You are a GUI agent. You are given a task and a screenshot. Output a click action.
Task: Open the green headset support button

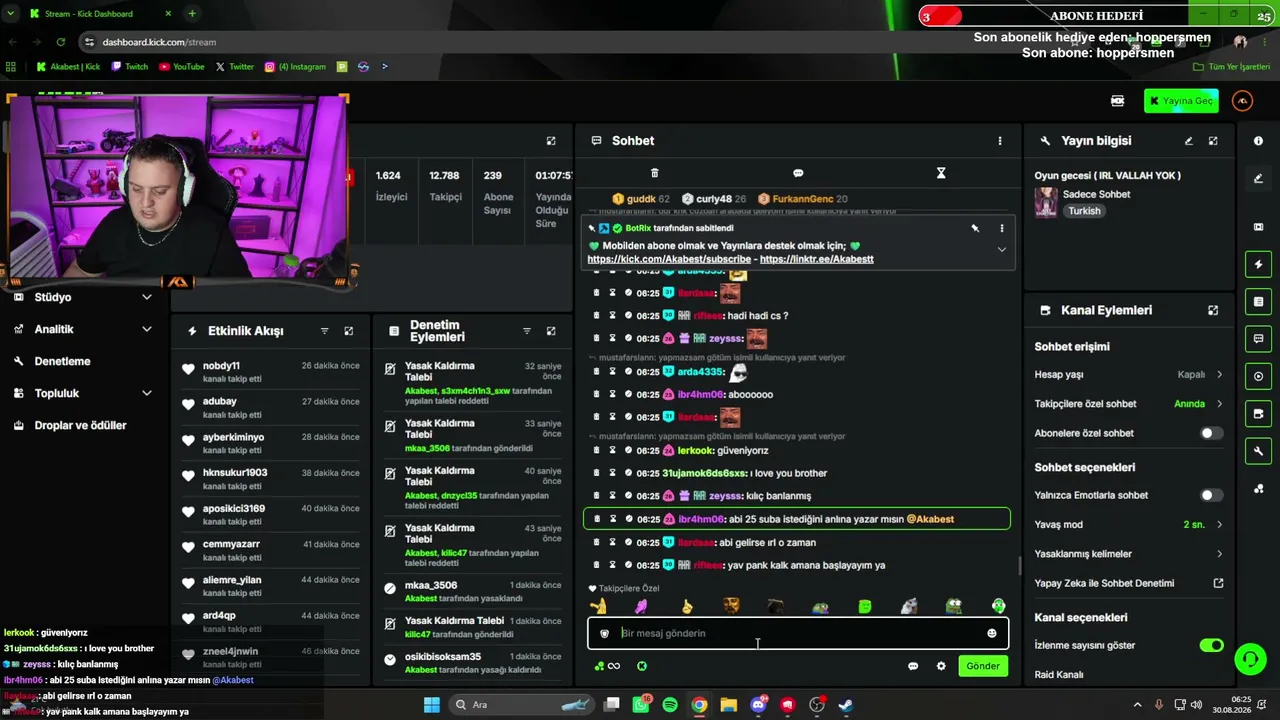tap(1250, 659)
